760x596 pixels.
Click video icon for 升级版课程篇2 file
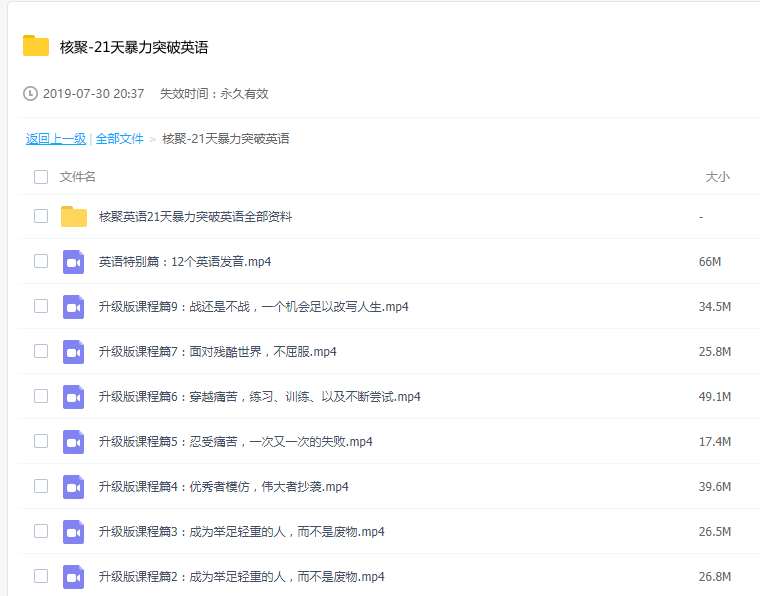pos(74,577)
